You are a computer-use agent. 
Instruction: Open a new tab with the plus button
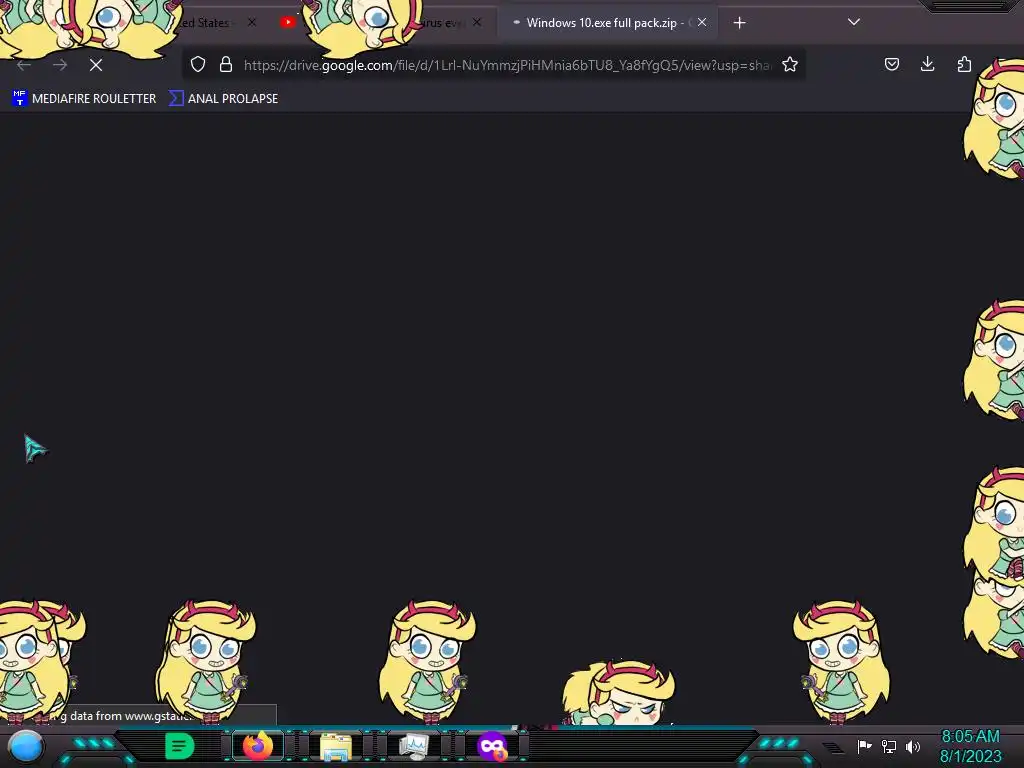click(x=739, y=23)
